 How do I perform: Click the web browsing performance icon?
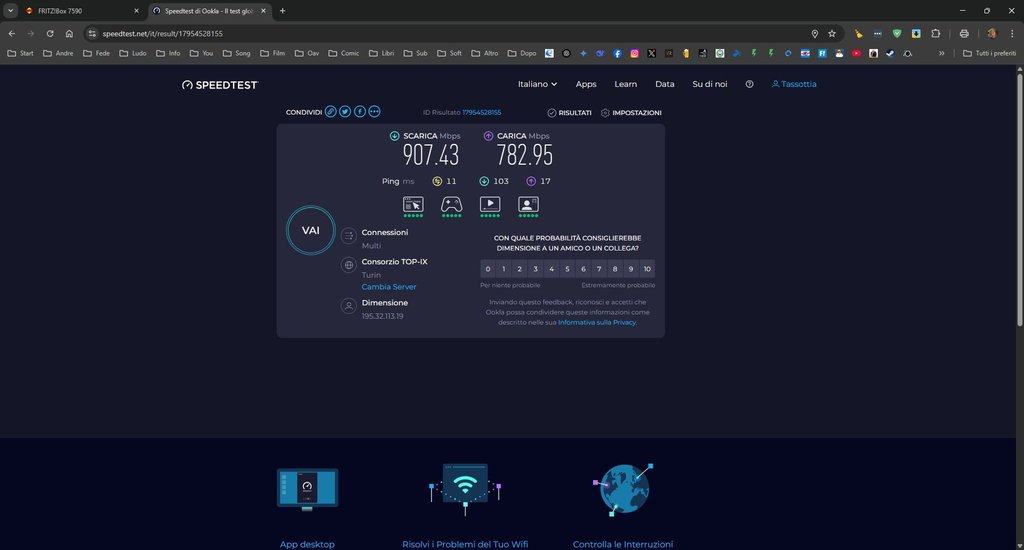413,204
